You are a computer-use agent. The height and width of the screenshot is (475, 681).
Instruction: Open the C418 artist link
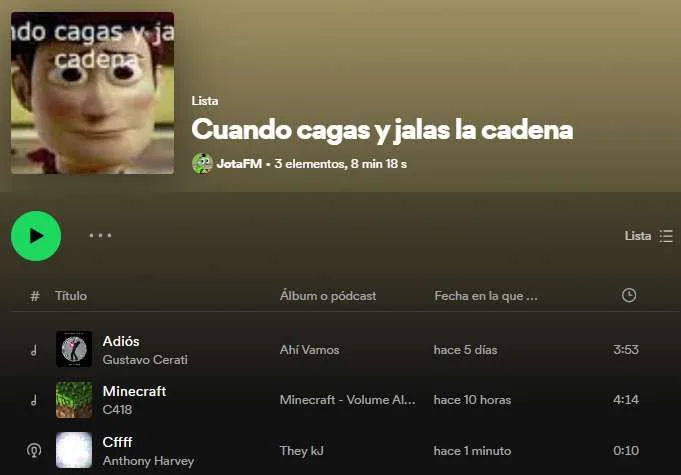click(x=117, y=410)
